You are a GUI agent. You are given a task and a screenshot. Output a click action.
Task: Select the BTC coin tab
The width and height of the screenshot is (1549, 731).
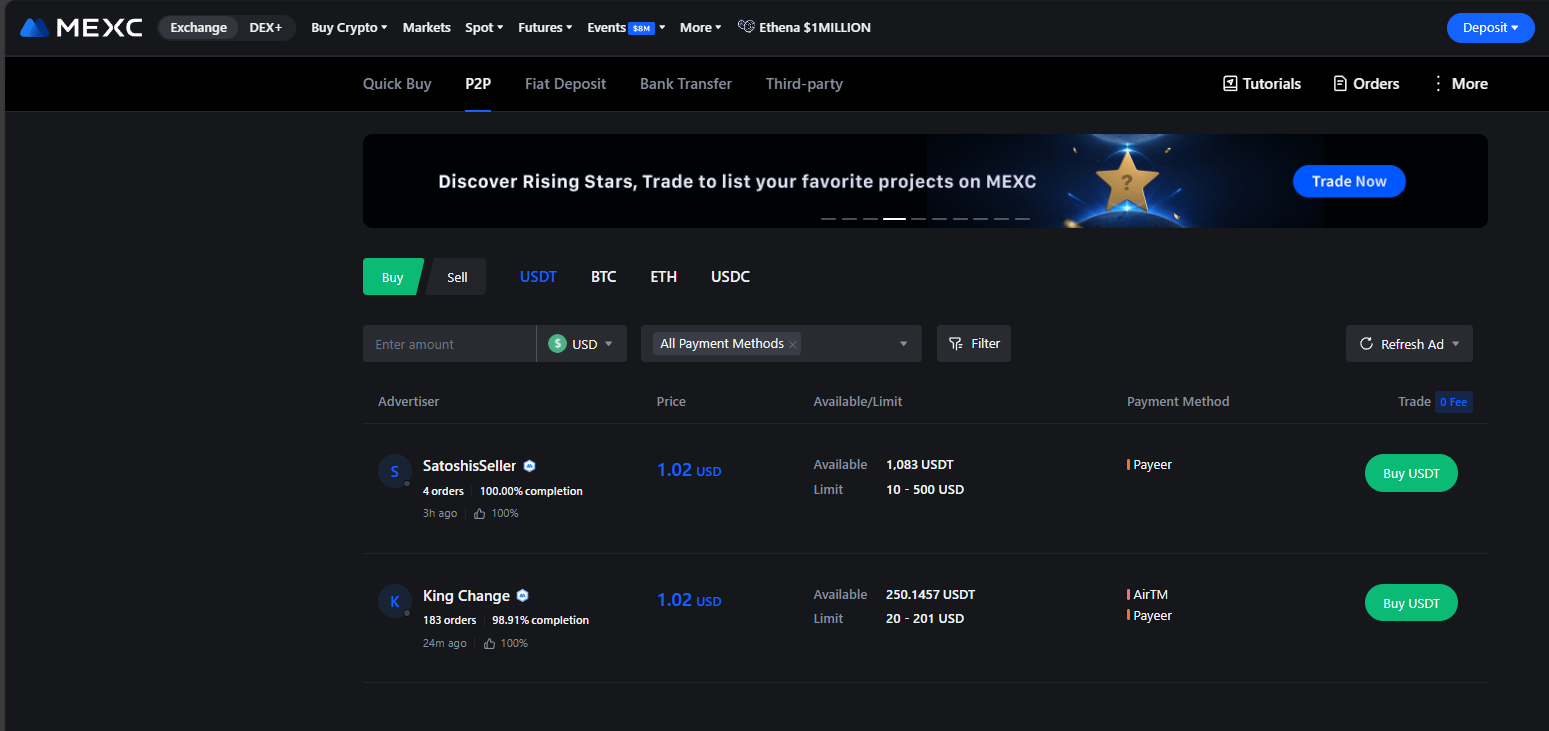click(x=604, y=277)
